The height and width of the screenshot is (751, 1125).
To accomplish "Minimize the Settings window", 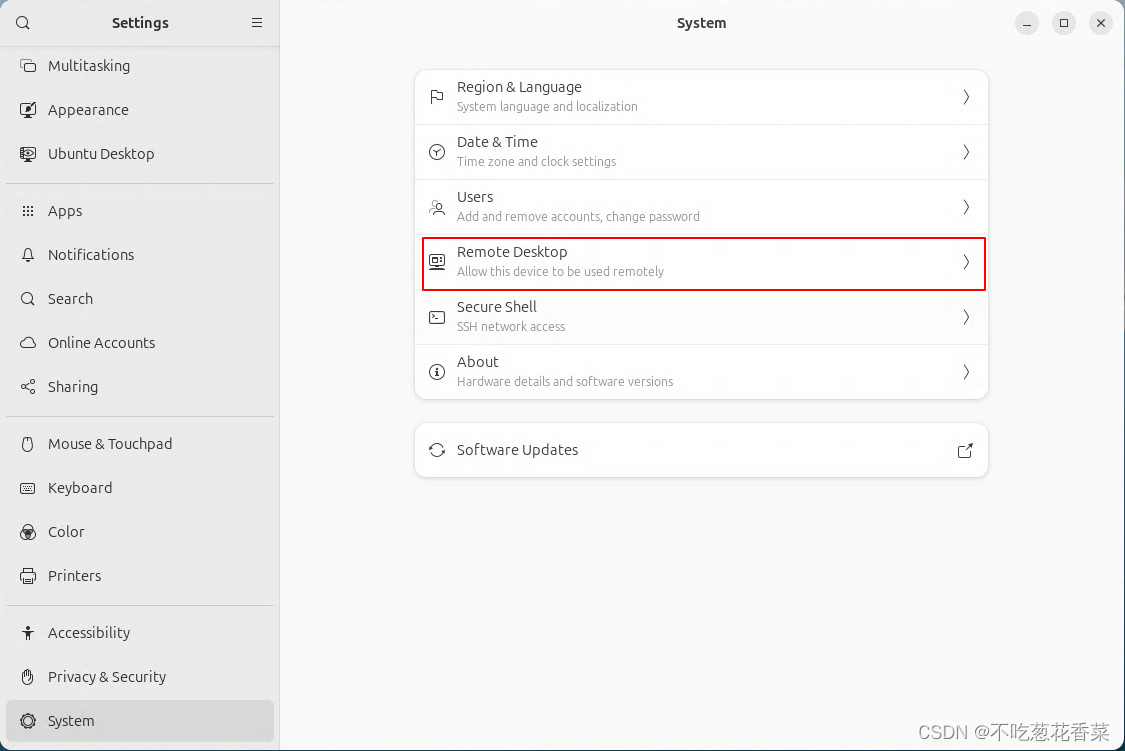I will [x=1027, y=23].
